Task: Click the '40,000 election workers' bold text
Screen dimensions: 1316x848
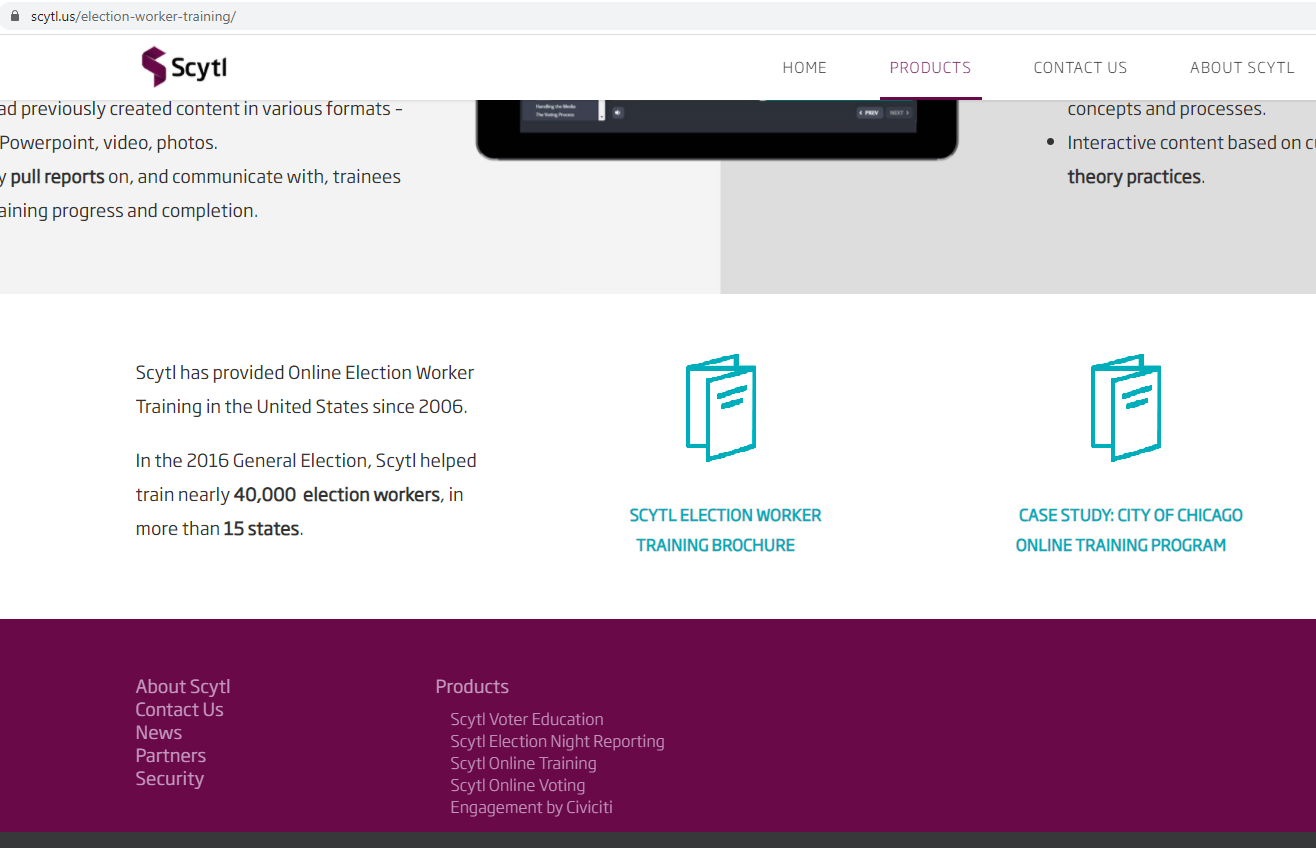Action: pyautogui.click(x=336, y=494)
